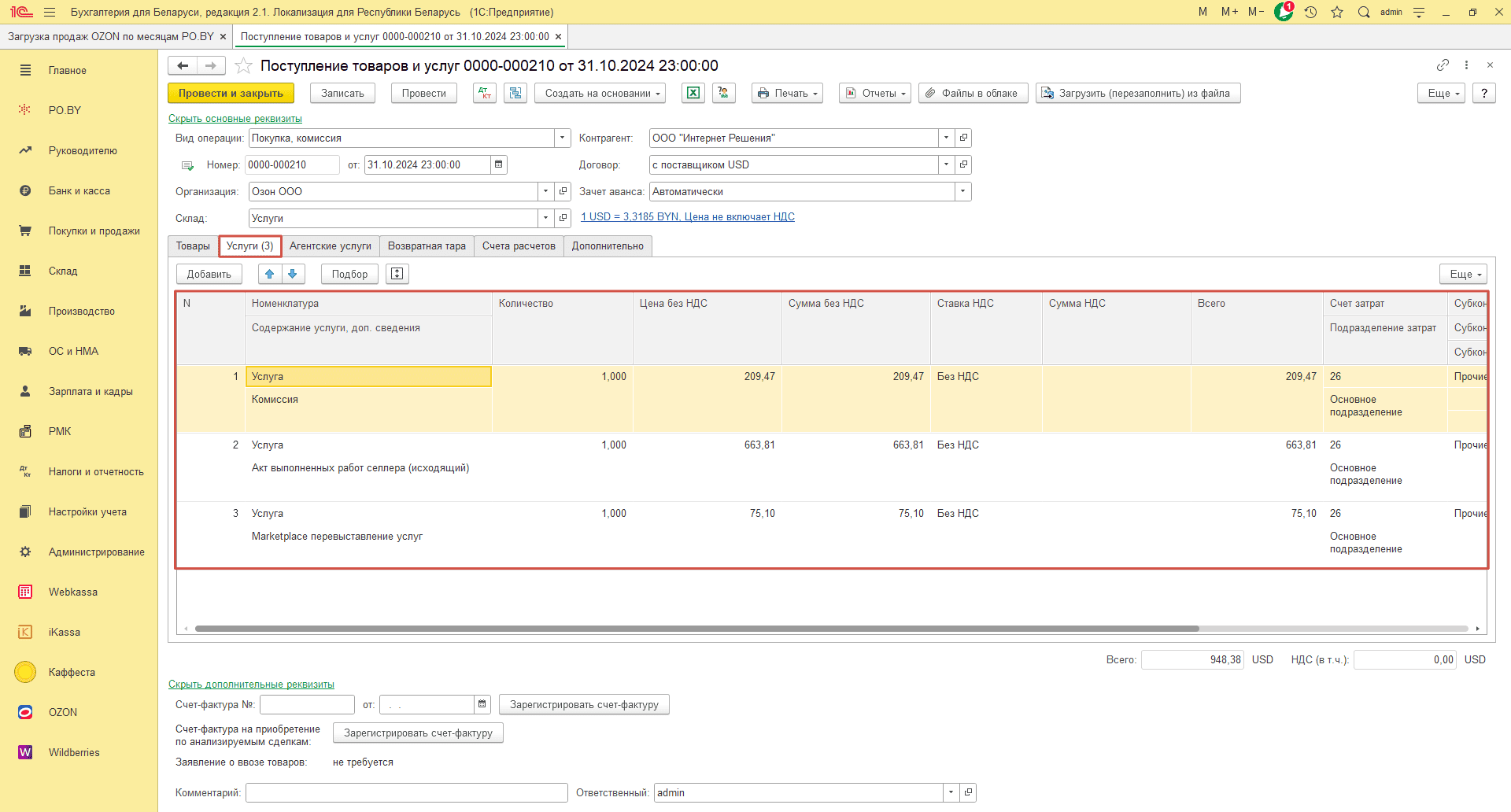Add document to favorites star
The width and height of the screenshot is (1511, 812).
coord(243,66)
